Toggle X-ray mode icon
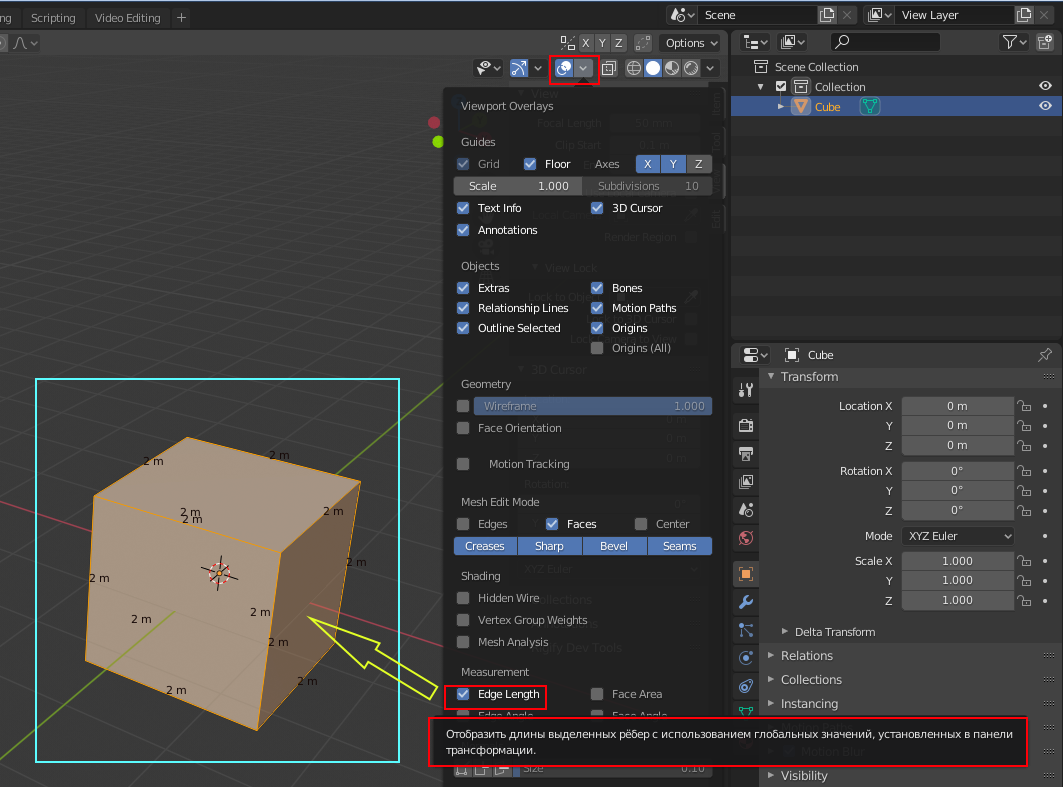This screenshot has width=1063, height=787. coord(609,68)
